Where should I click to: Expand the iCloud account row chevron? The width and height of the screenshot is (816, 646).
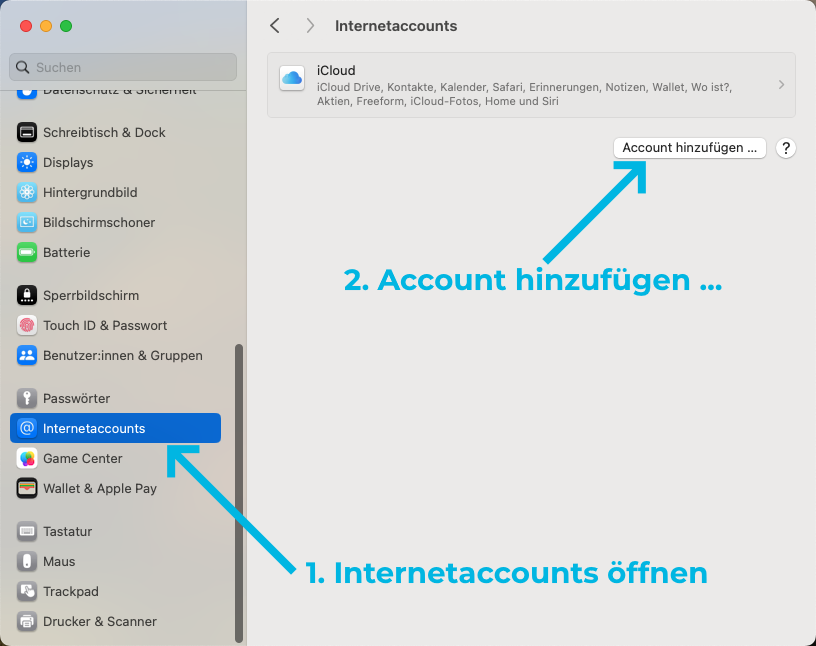coord(781,85)
